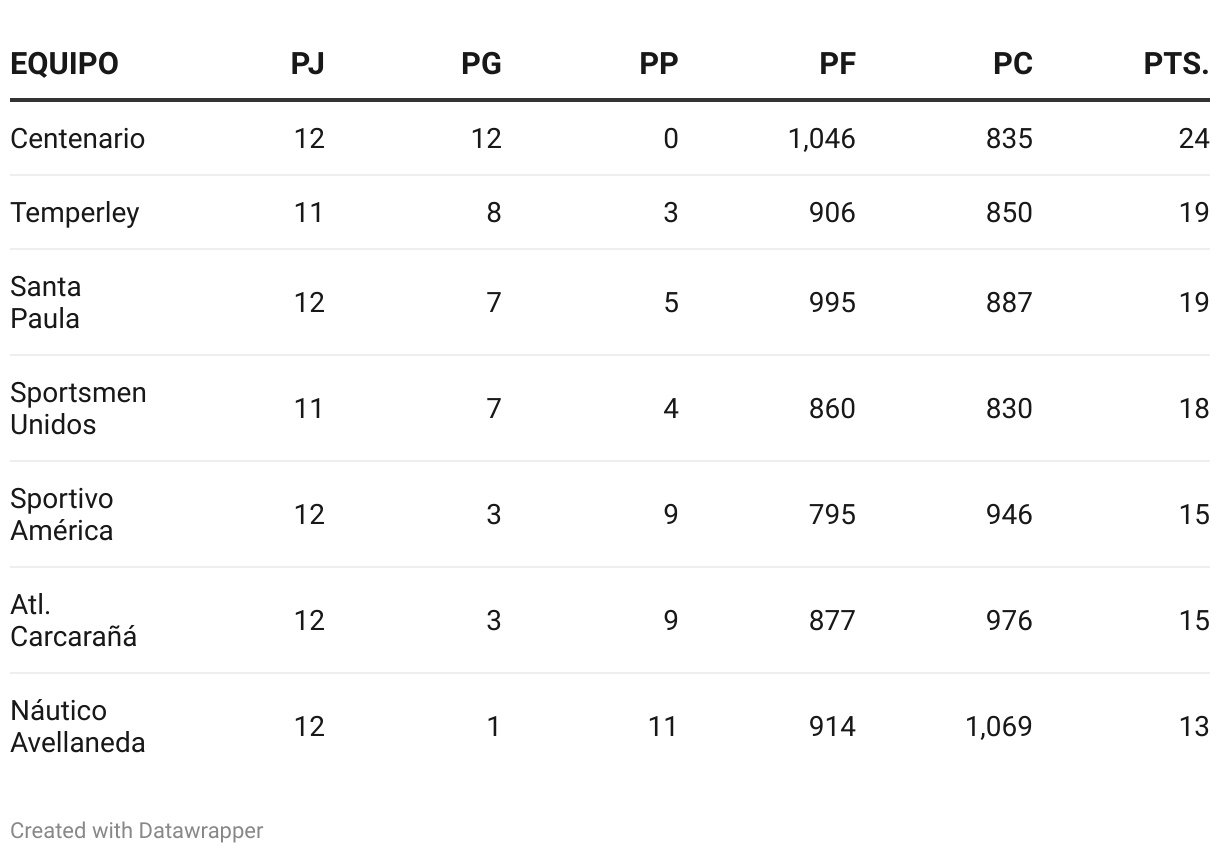This screenshot has width=1220, height=854.
Task: Click Centenario's 24 points total
Action: pos(1194,138)
